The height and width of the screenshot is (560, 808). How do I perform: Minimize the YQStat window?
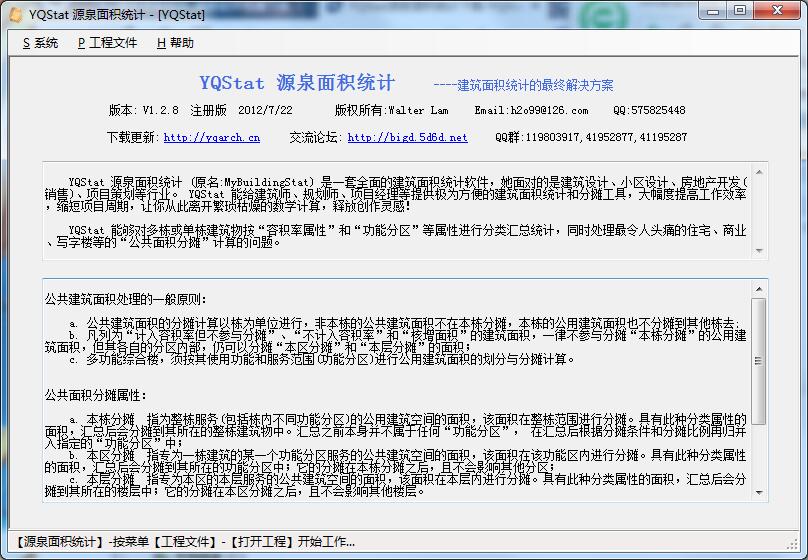coord(713,10)
